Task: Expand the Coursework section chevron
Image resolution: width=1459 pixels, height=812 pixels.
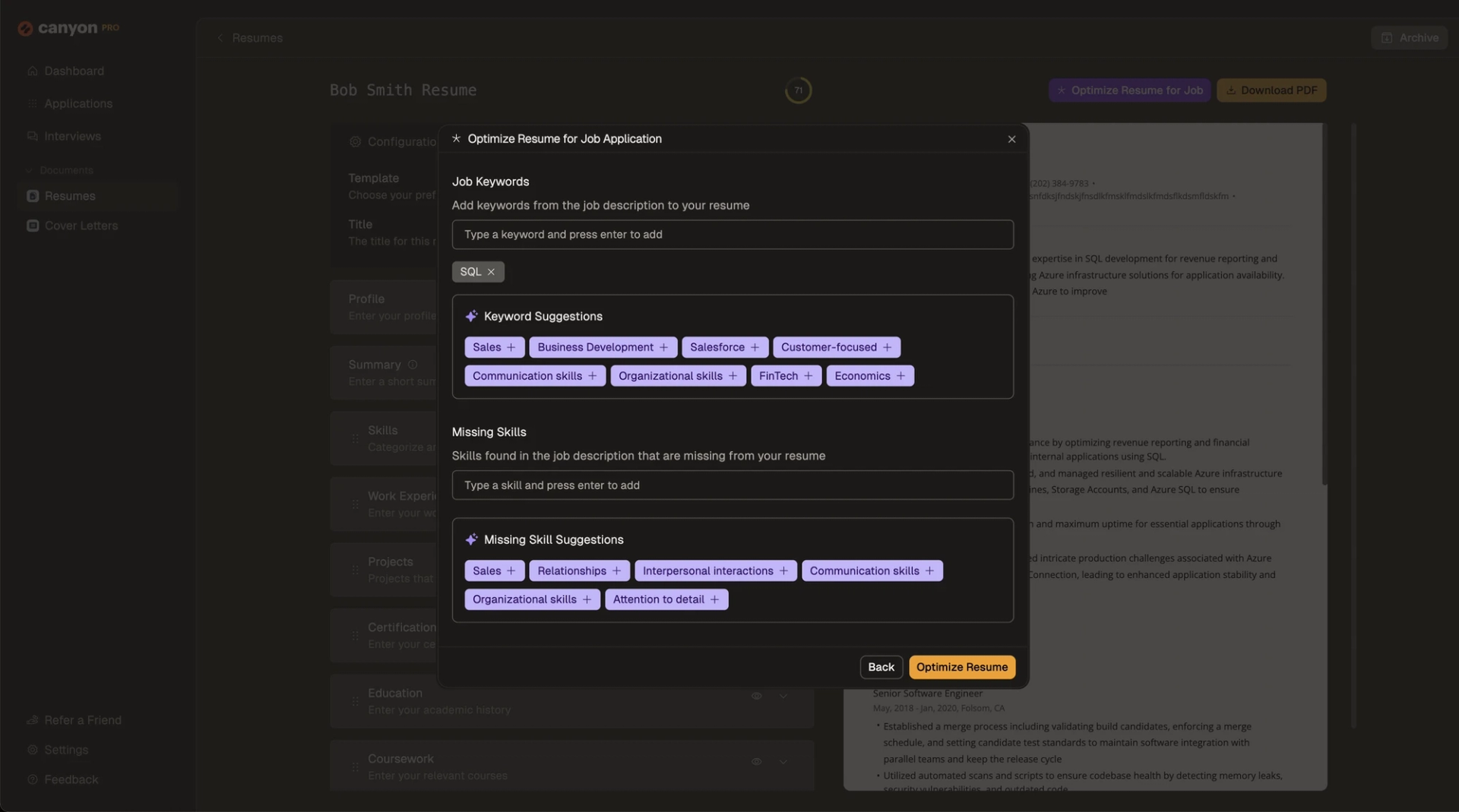Action: (783, 762)
